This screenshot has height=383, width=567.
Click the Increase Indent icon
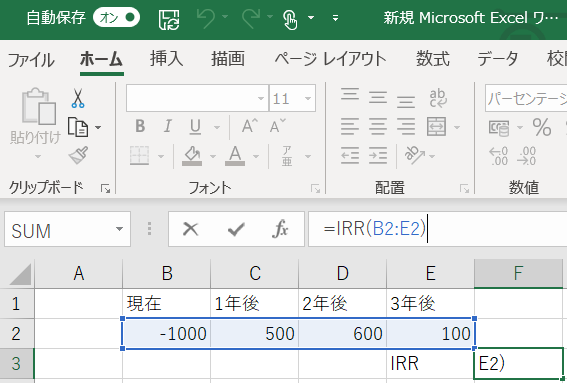coord(378,156)
